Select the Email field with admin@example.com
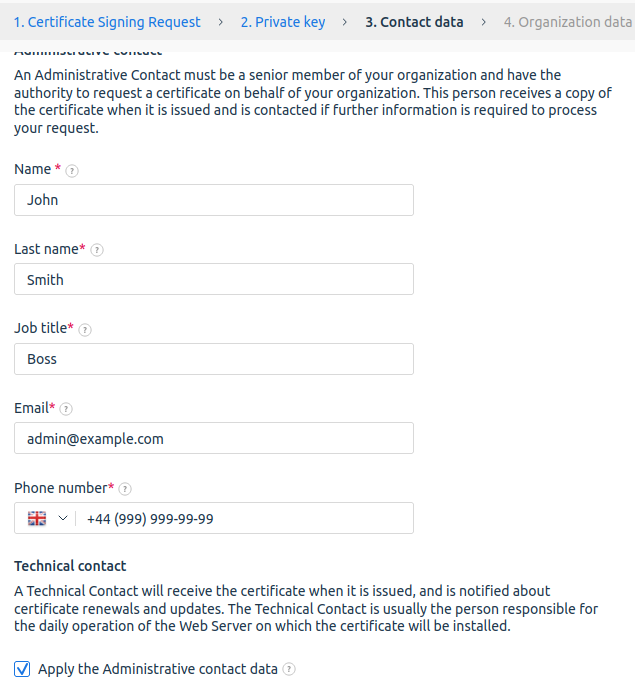Screen dimensions: 635x689 click(x=213, y=438)
